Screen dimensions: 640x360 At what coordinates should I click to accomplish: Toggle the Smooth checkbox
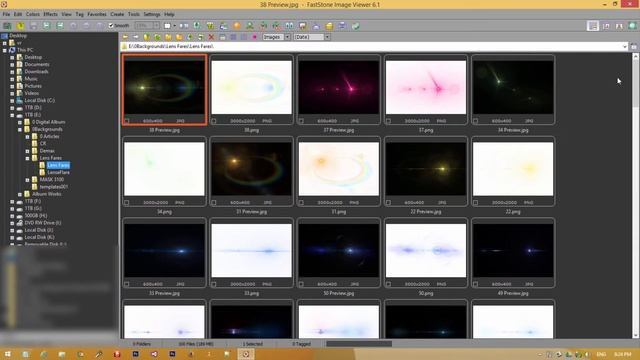coord(111,25)
